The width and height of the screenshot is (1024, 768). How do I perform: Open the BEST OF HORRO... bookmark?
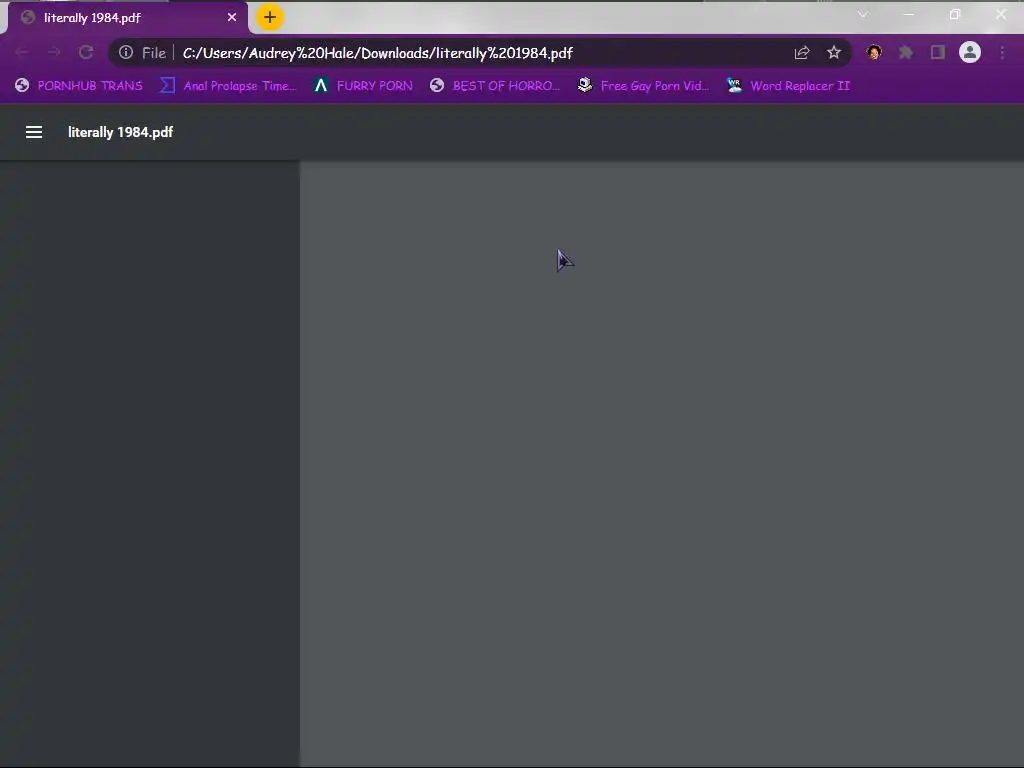tap(495, 86)
